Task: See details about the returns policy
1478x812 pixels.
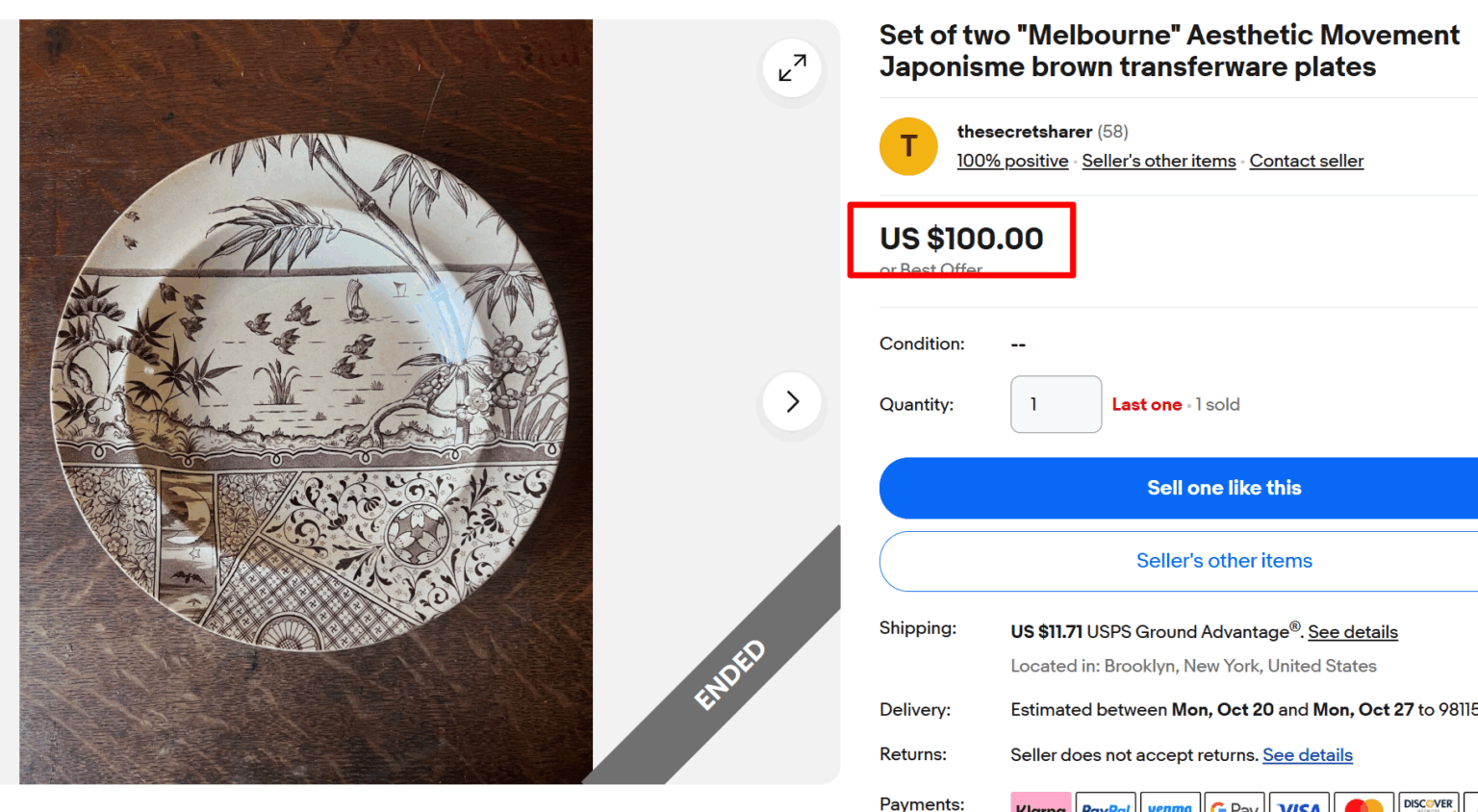Action: [1307, 754]
